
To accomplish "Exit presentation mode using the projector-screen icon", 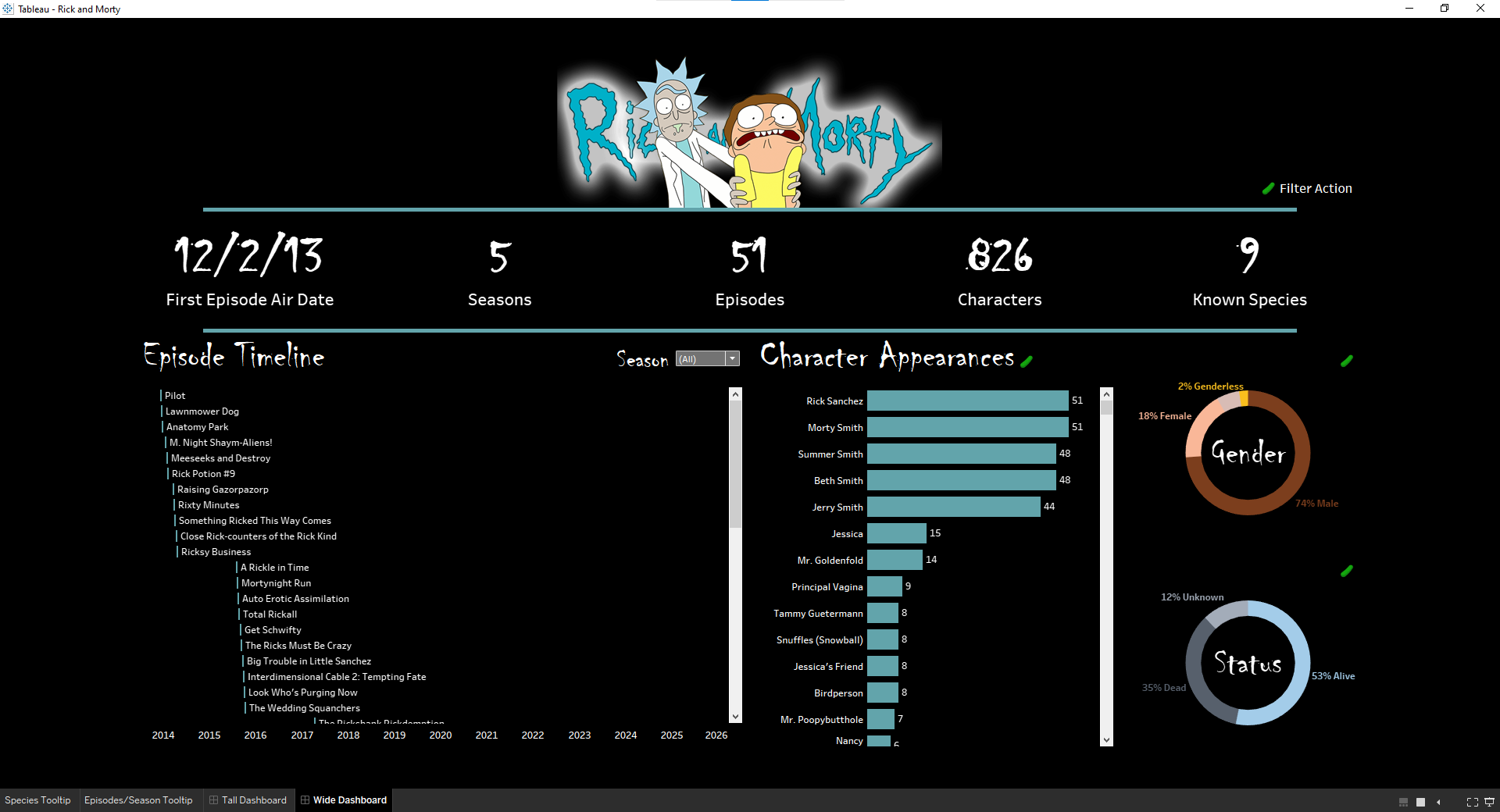I will click(1490, 802).
